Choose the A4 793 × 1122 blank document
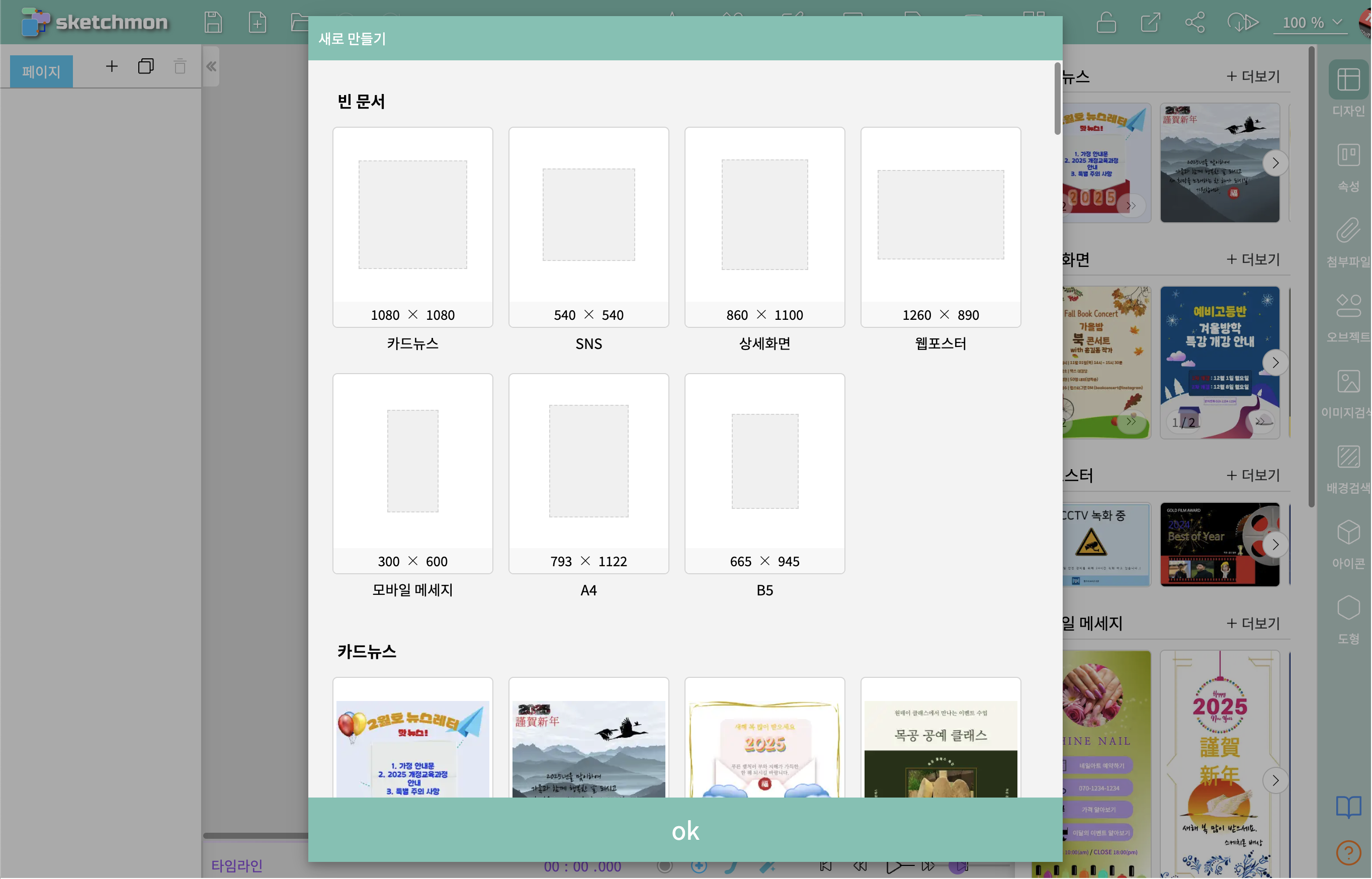Image resolution: width=1372 pixels, height=879 pixels. coord(588,474)
